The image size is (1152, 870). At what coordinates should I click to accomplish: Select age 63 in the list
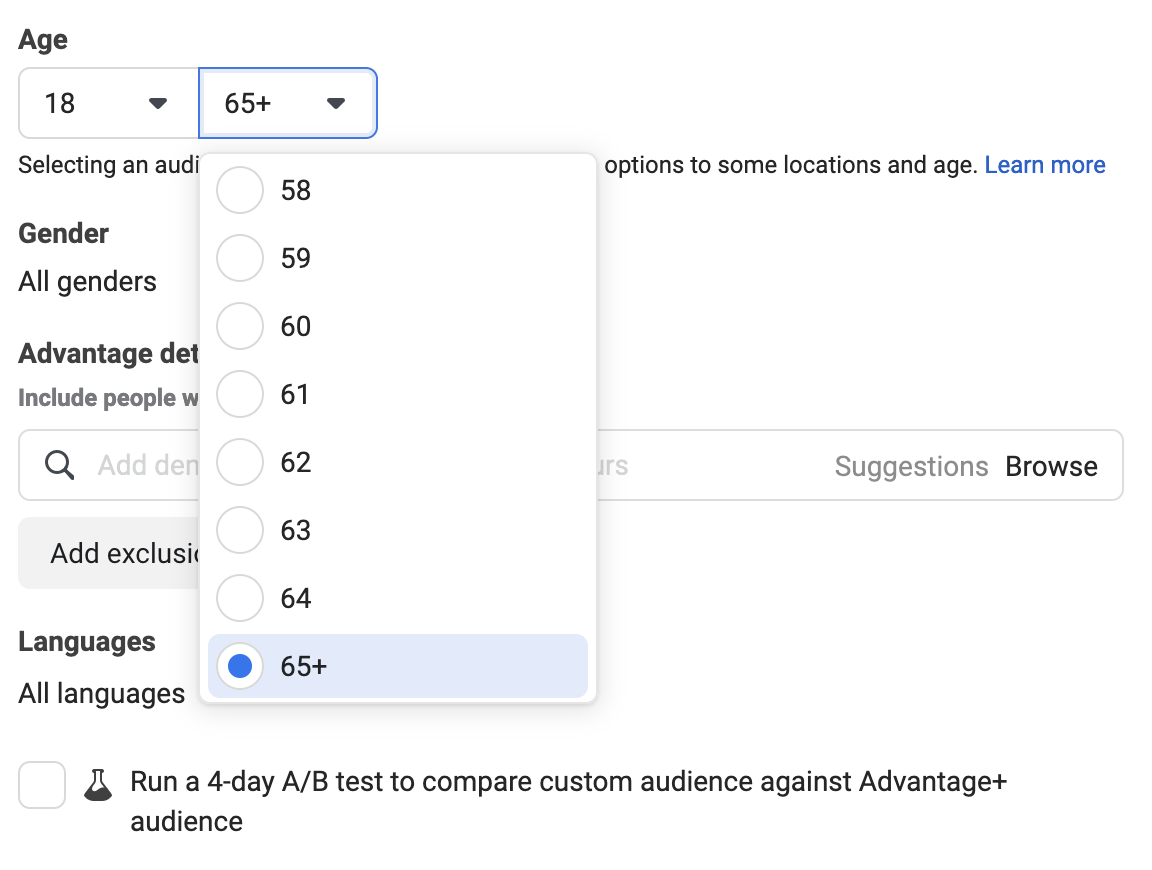pyautogui.click(x=239, y=530)
